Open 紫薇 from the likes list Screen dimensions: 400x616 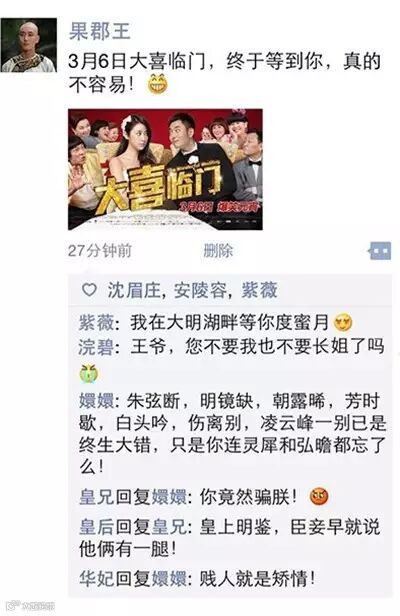259,290
